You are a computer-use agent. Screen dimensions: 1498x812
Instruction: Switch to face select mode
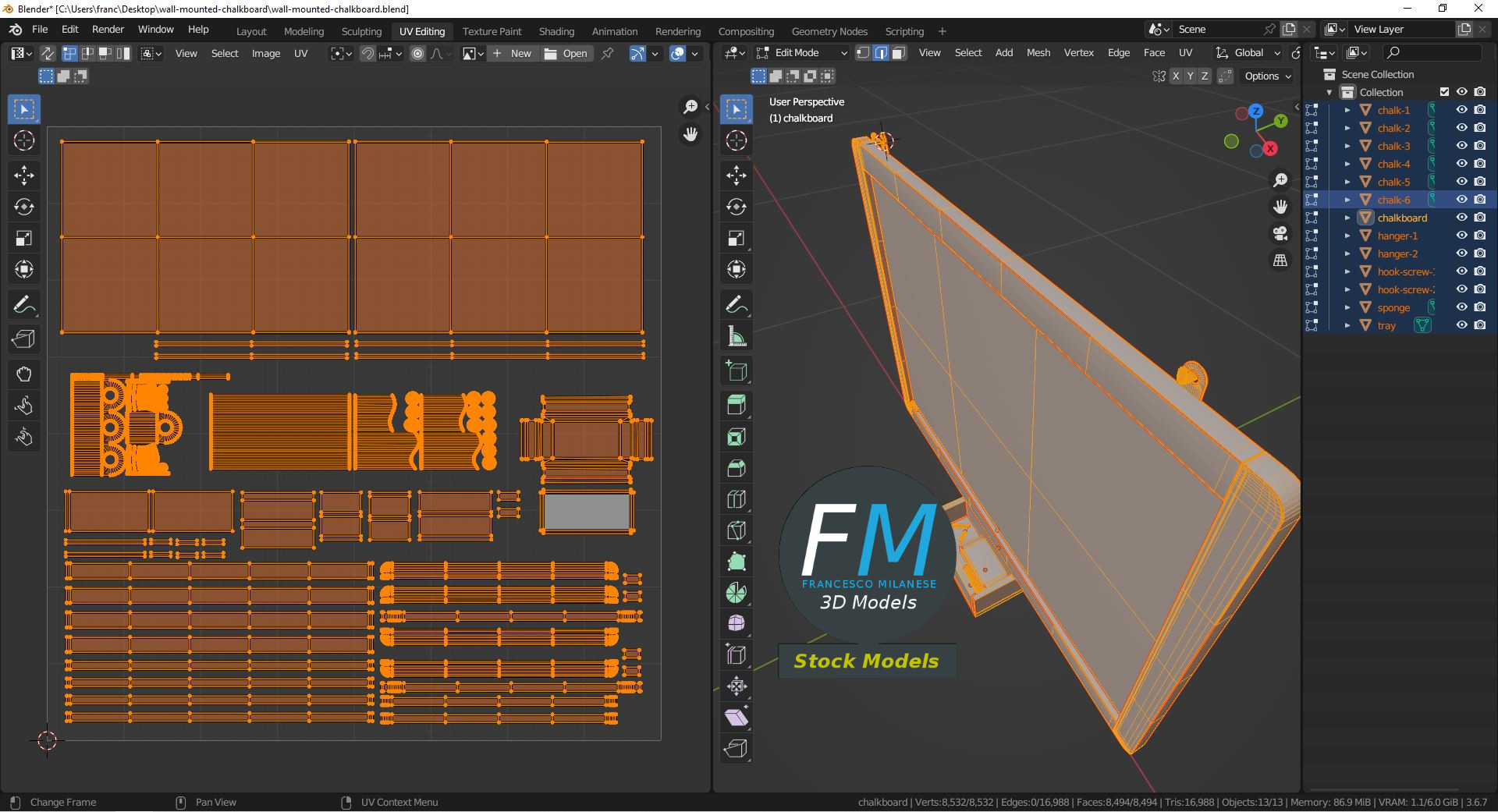point(898,53)
